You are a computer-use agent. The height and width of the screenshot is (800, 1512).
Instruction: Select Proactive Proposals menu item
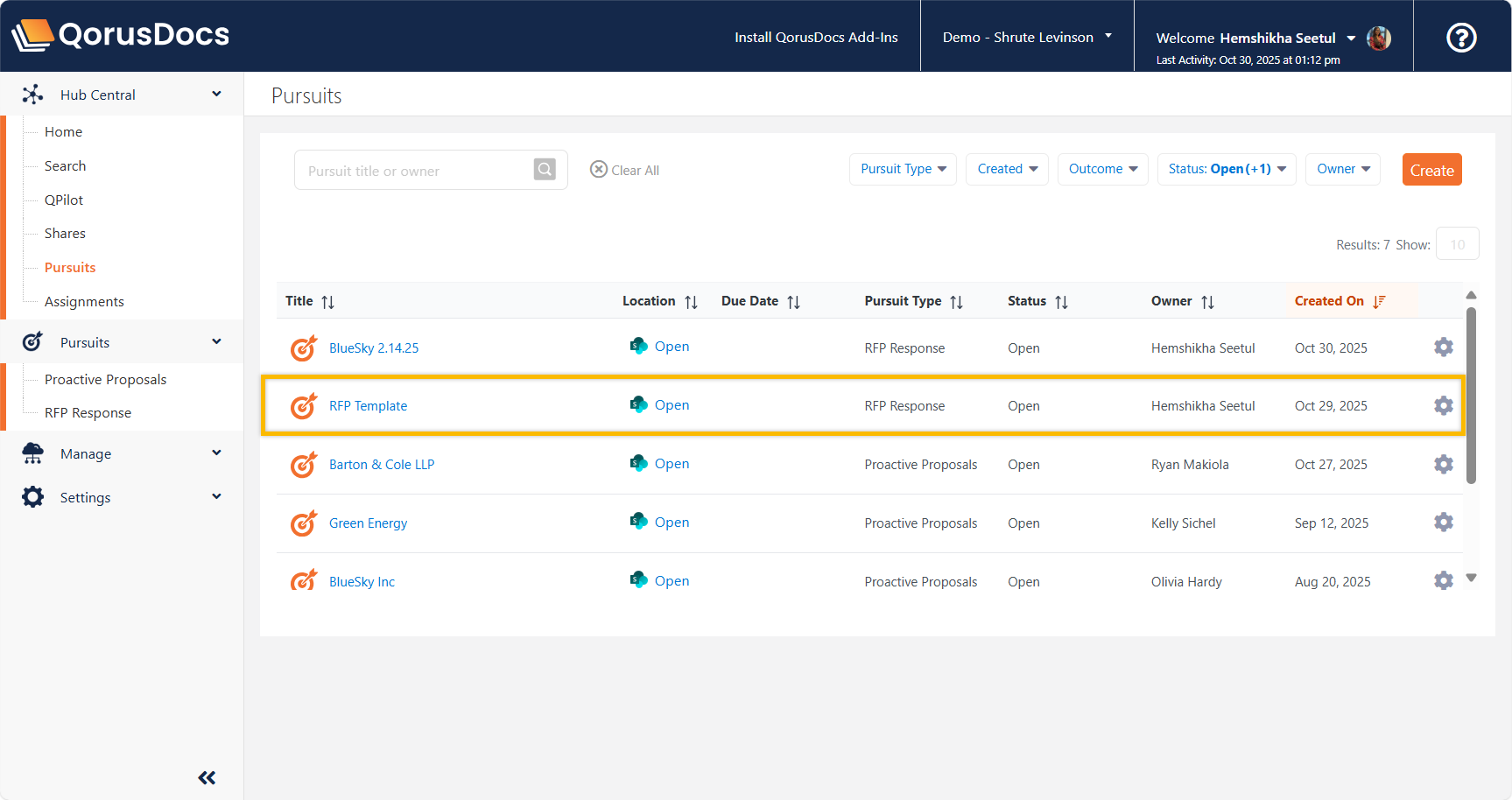click(105, 379)
